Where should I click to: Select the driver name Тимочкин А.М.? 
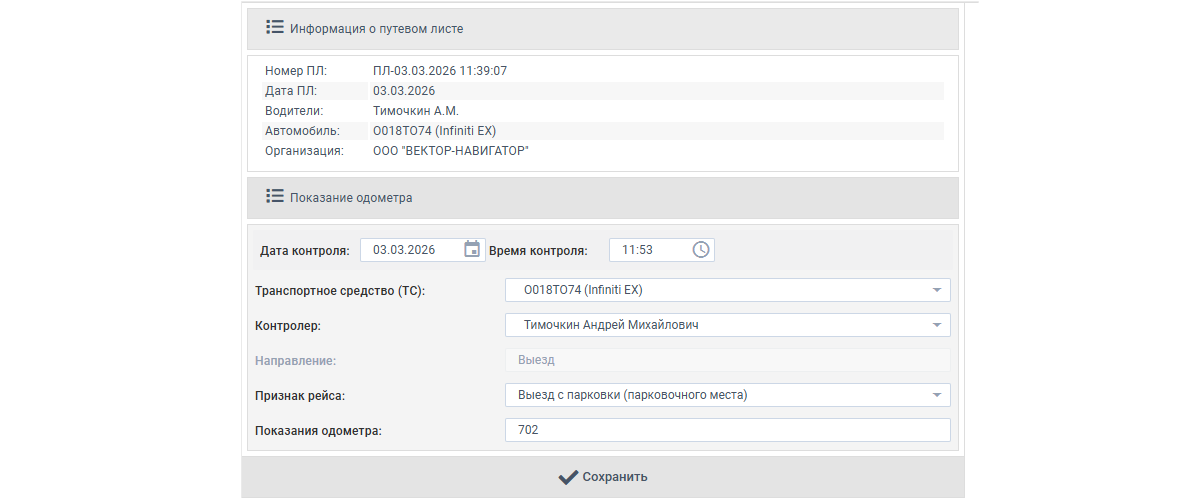coord(415,111)
